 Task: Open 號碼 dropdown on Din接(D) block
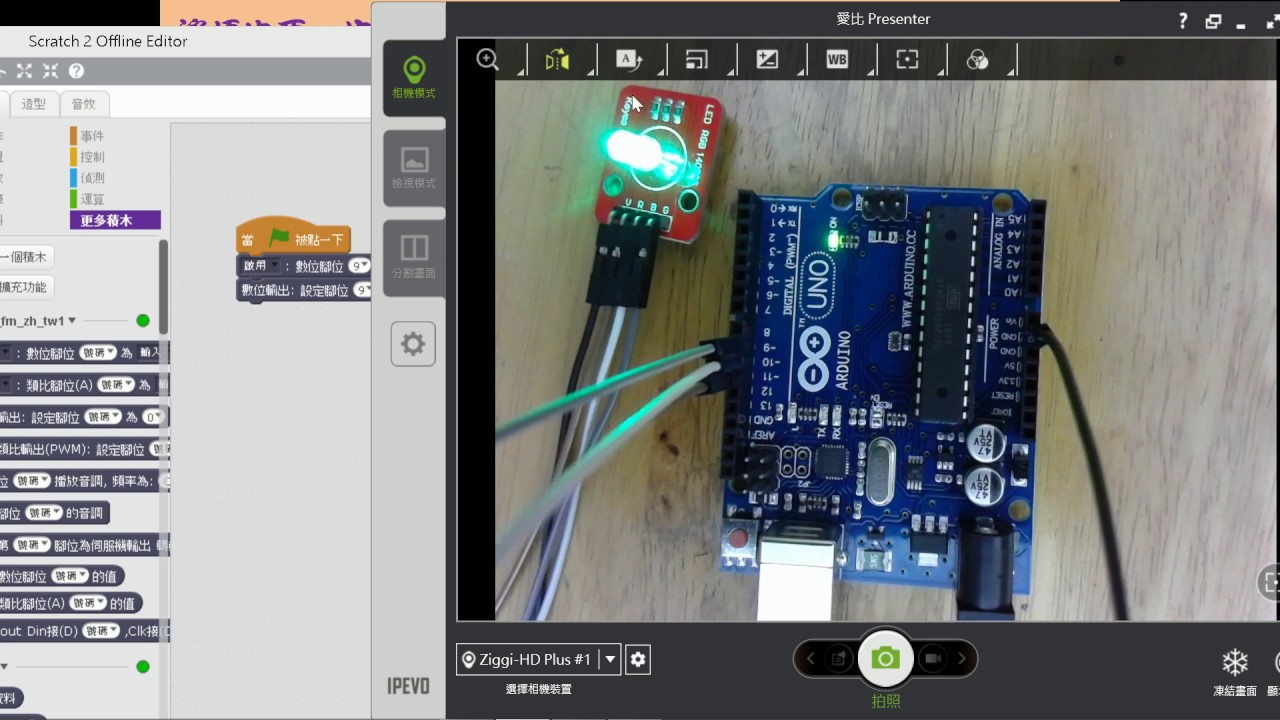point(101,631)
